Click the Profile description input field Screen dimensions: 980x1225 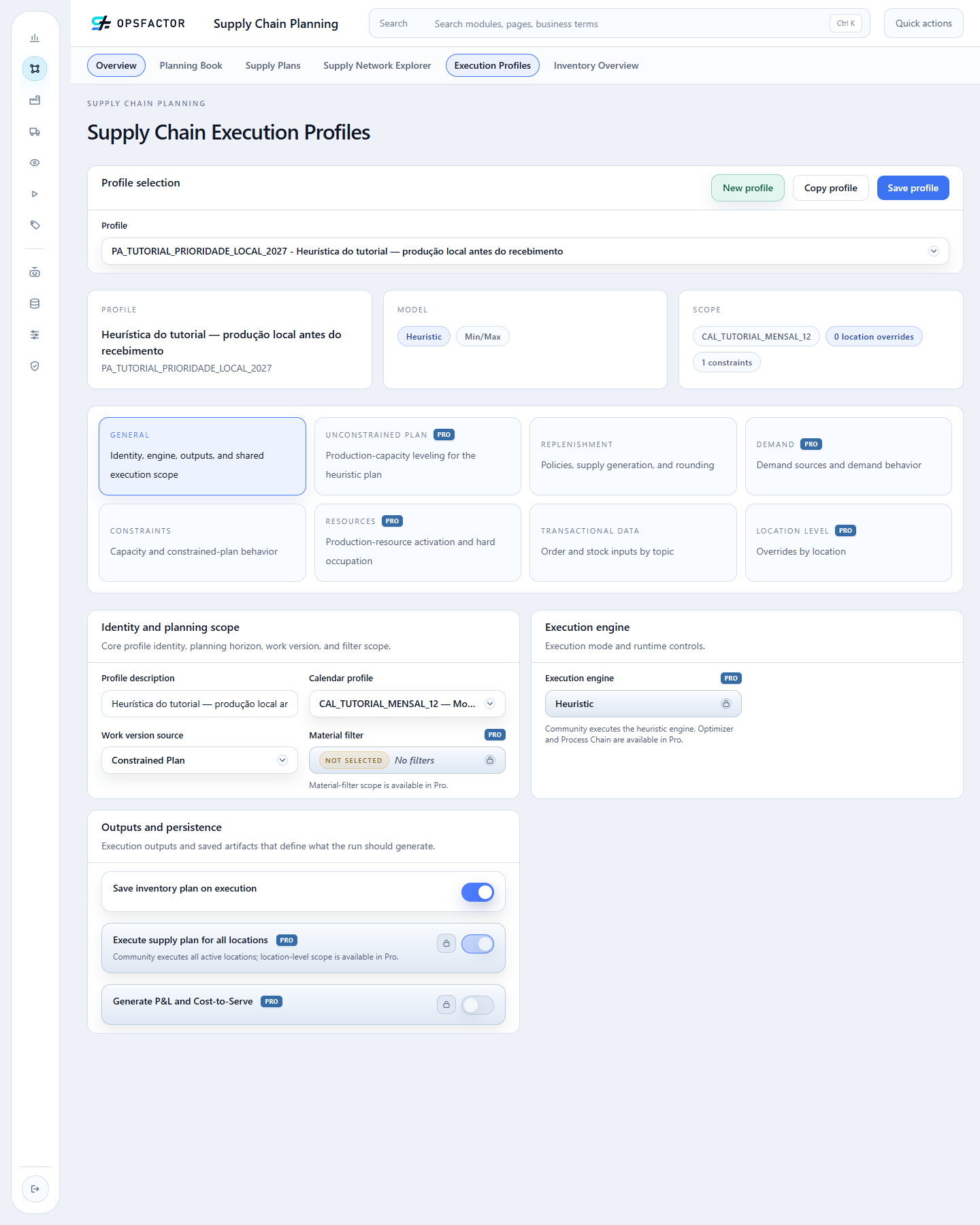(x=199, y=704)
